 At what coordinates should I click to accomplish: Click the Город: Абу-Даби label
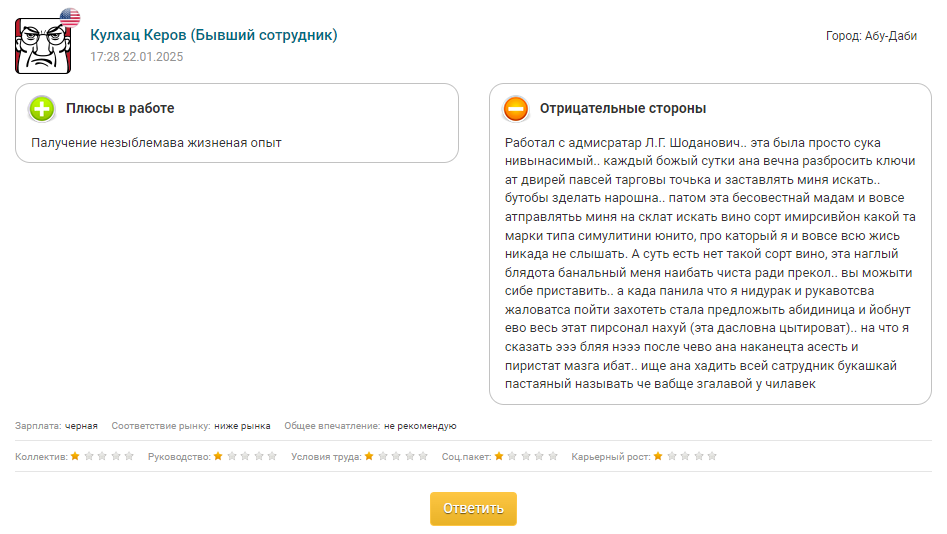(x=872, y=36)
